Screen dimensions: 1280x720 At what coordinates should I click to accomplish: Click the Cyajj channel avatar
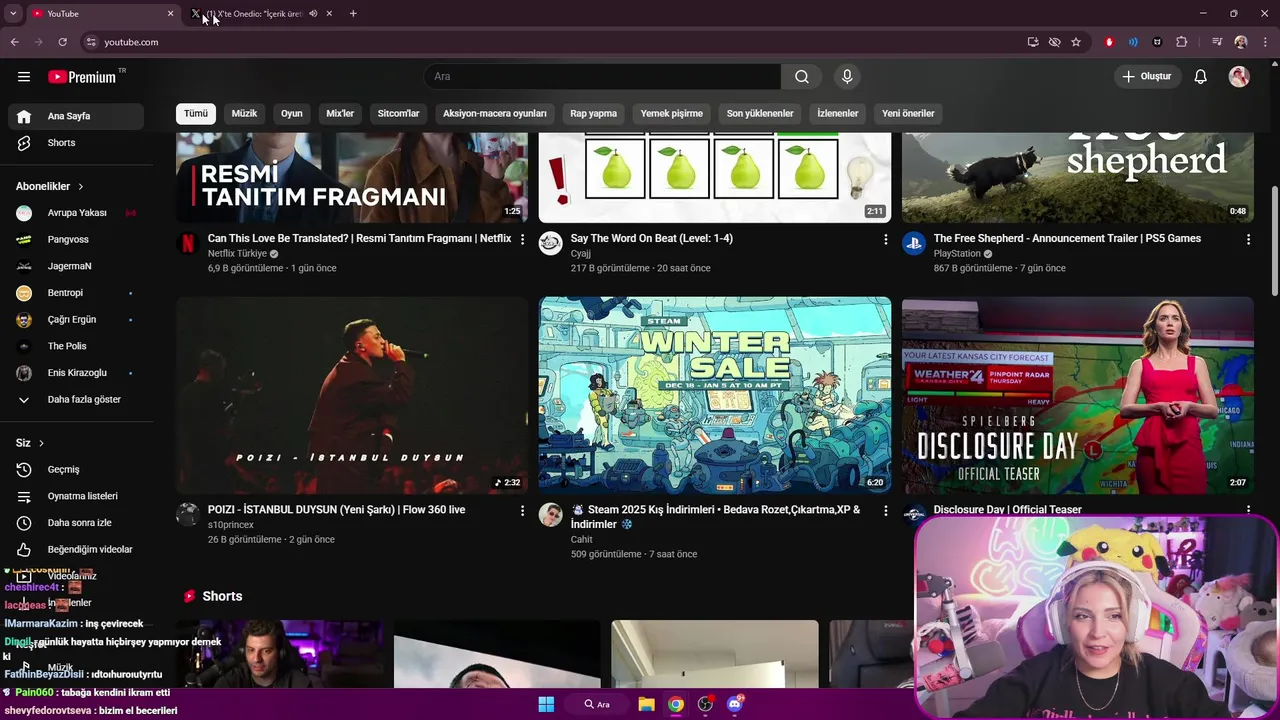click(551, 243)
